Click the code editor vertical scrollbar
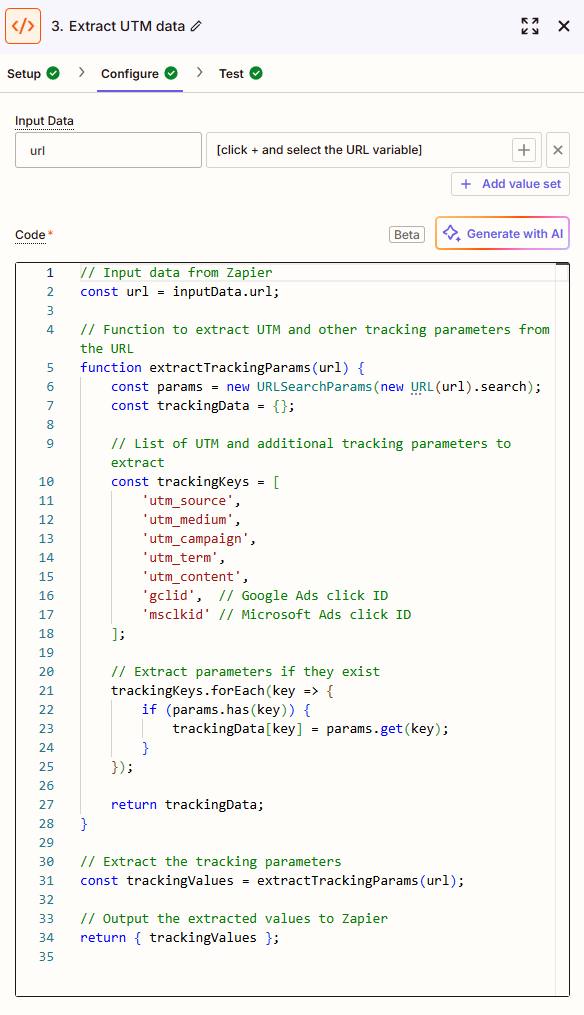Image resolution: width=584 pixels, height=1015 pixels. [x=562, y=629]
